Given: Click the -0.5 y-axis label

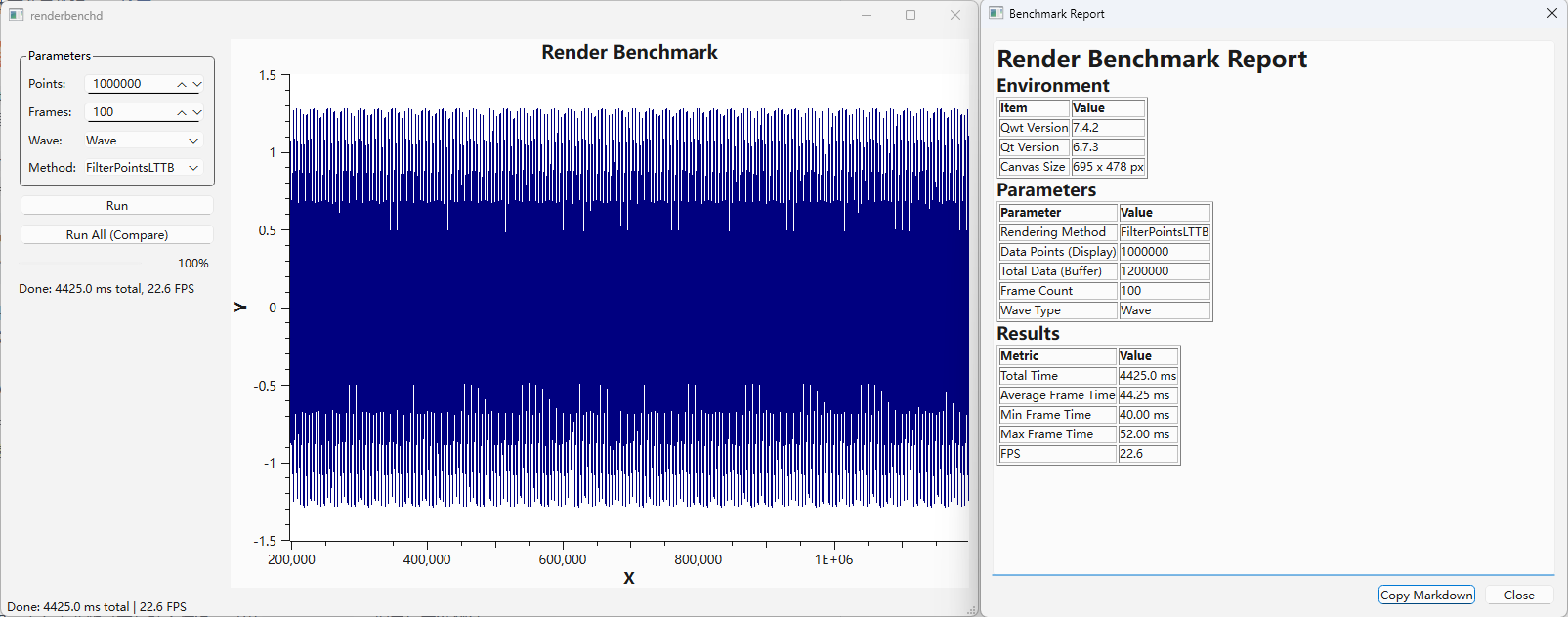Looking at the screenshot, I should 265,386.
